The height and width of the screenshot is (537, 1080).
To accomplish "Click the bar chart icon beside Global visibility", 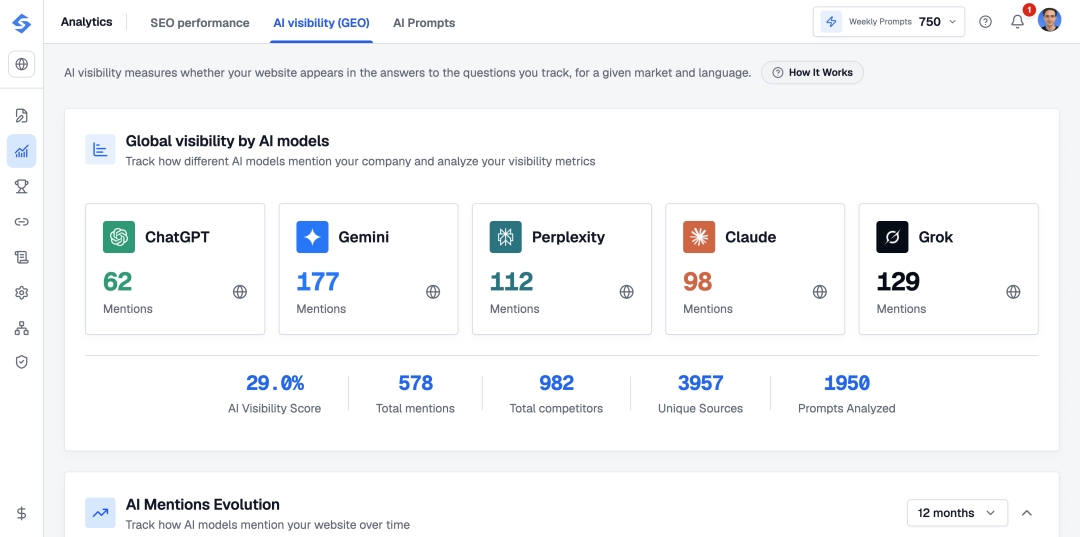I will (x=101, y=149).
